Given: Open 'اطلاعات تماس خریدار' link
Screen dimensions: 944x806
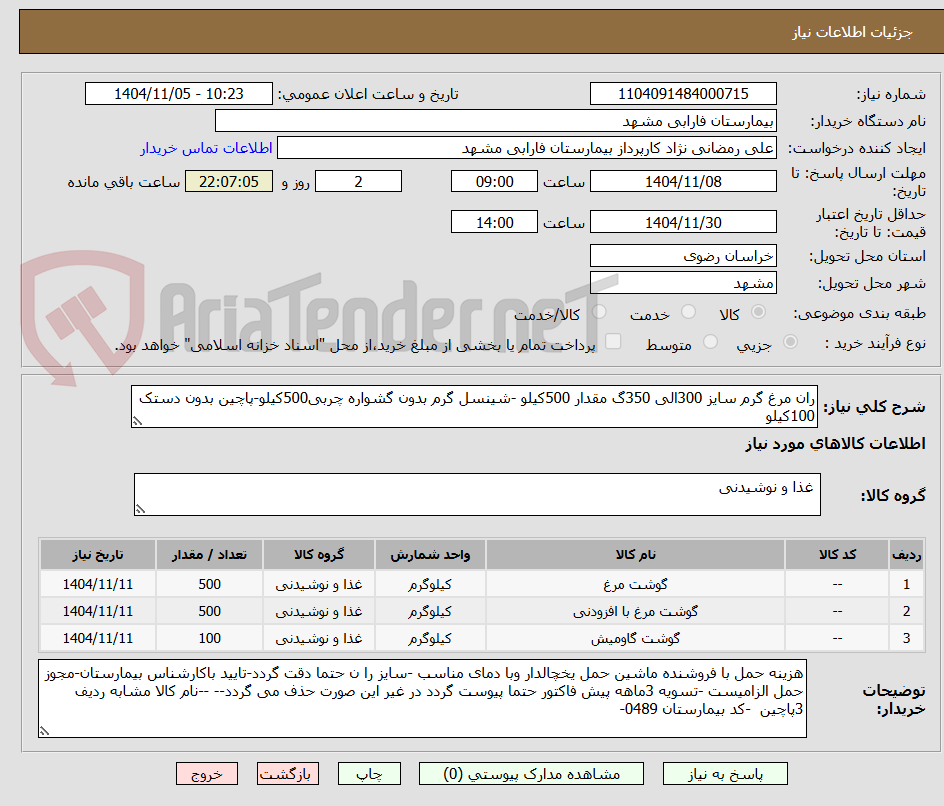Looking at the screenshot, I should tap(206, 148).
